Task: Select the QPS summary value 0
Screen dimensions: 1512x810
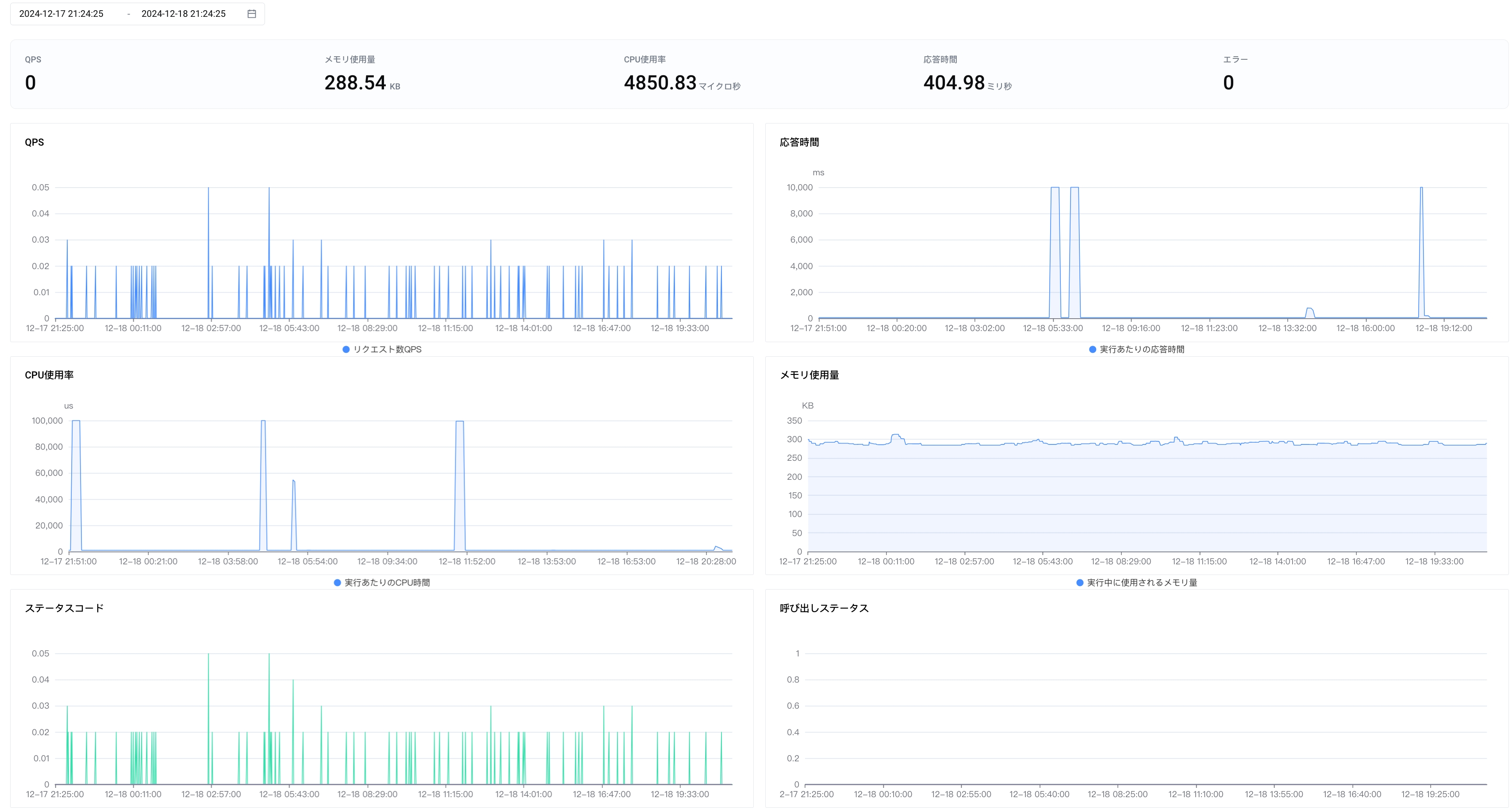Action: pyautogui.click(x=31, y=83)
